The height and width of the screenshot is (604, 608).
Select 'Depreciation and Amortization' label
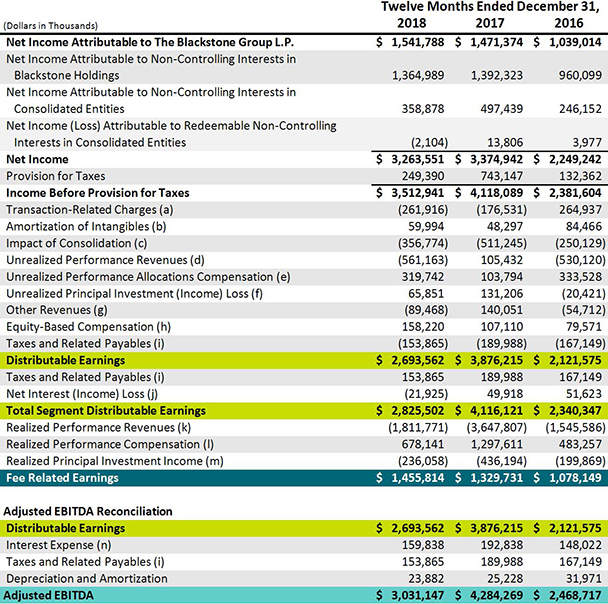[87, 579]
